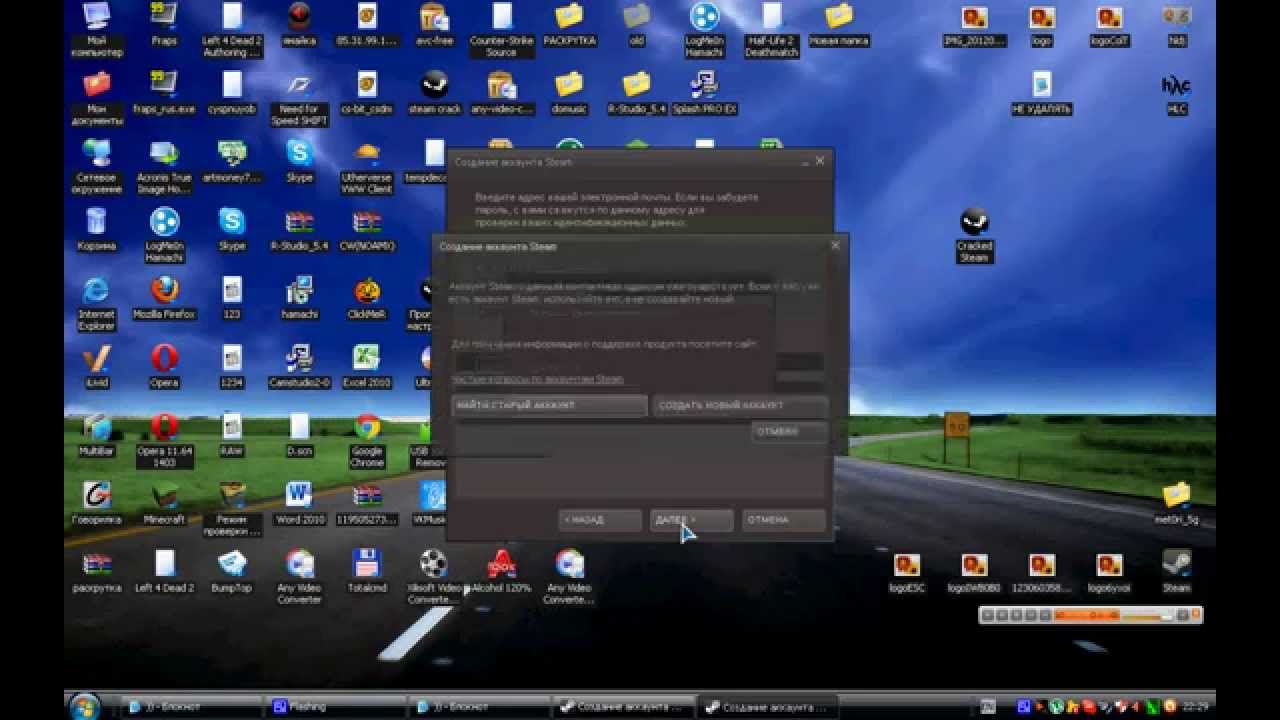Open the Новая папка folder

coord(838,25)
